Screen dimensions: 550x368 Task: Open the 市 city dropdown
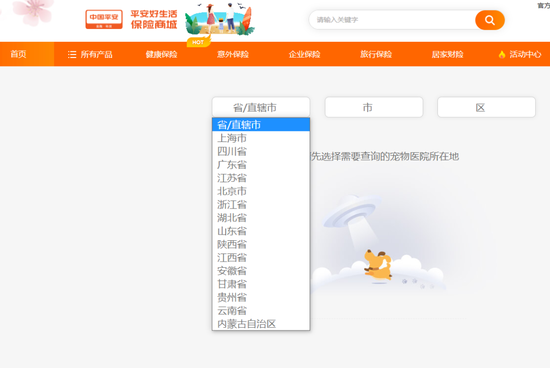374,107
